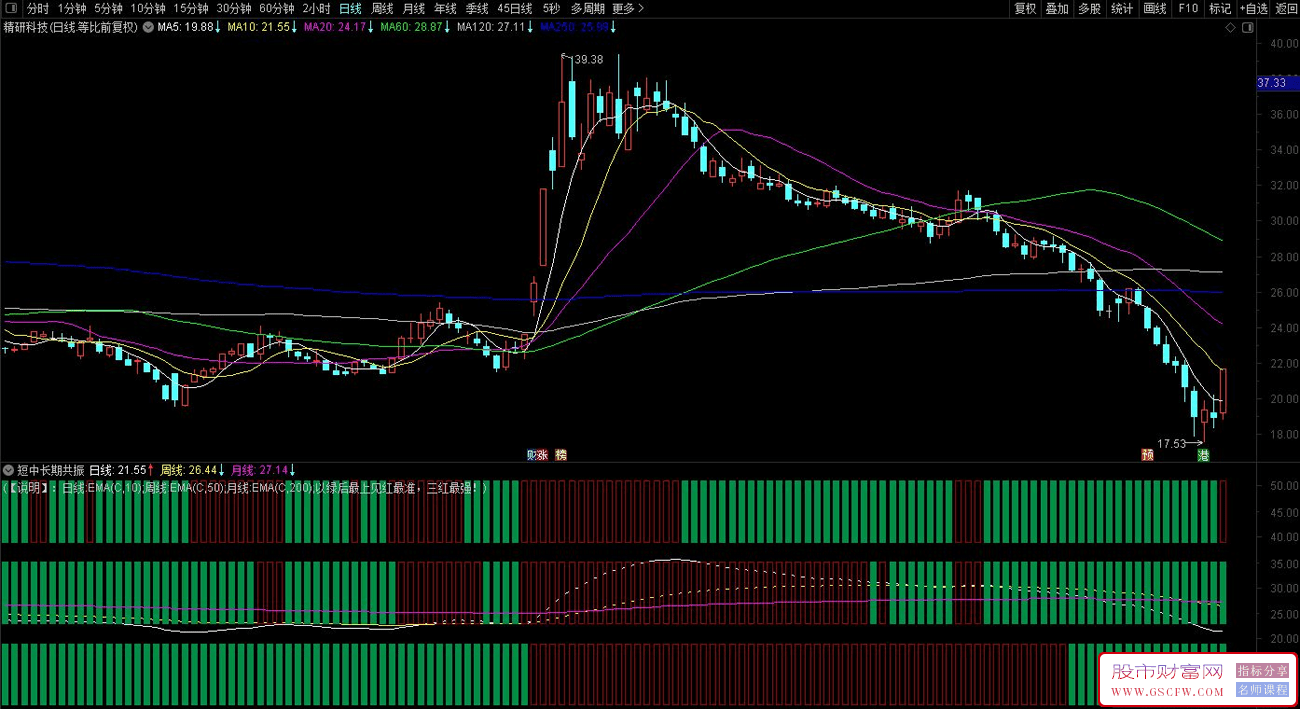Viewport: 1300px width, 709px height.
Task: Open the 多周期 multi-period view
Action: click(x=588, y=8)
